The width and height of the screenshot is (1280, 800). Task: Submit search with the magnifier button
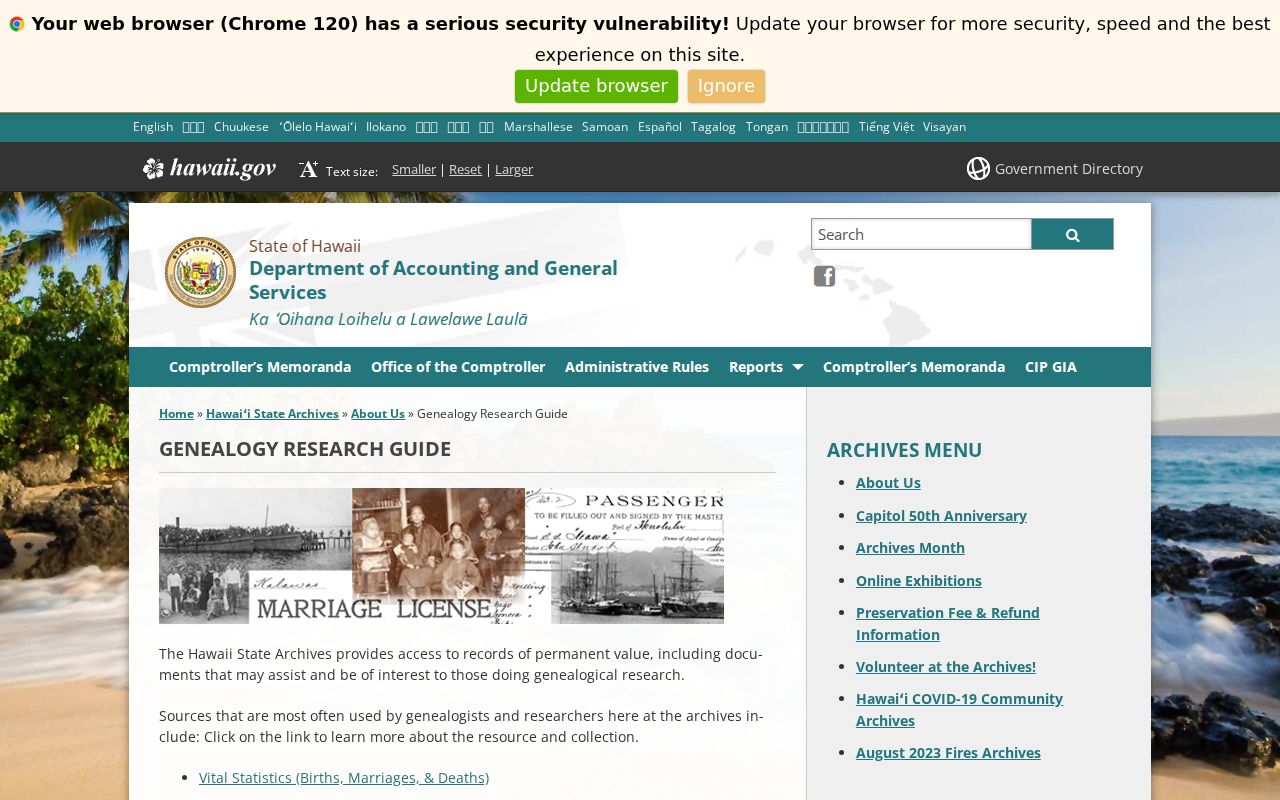click(x=1072, y=234)
